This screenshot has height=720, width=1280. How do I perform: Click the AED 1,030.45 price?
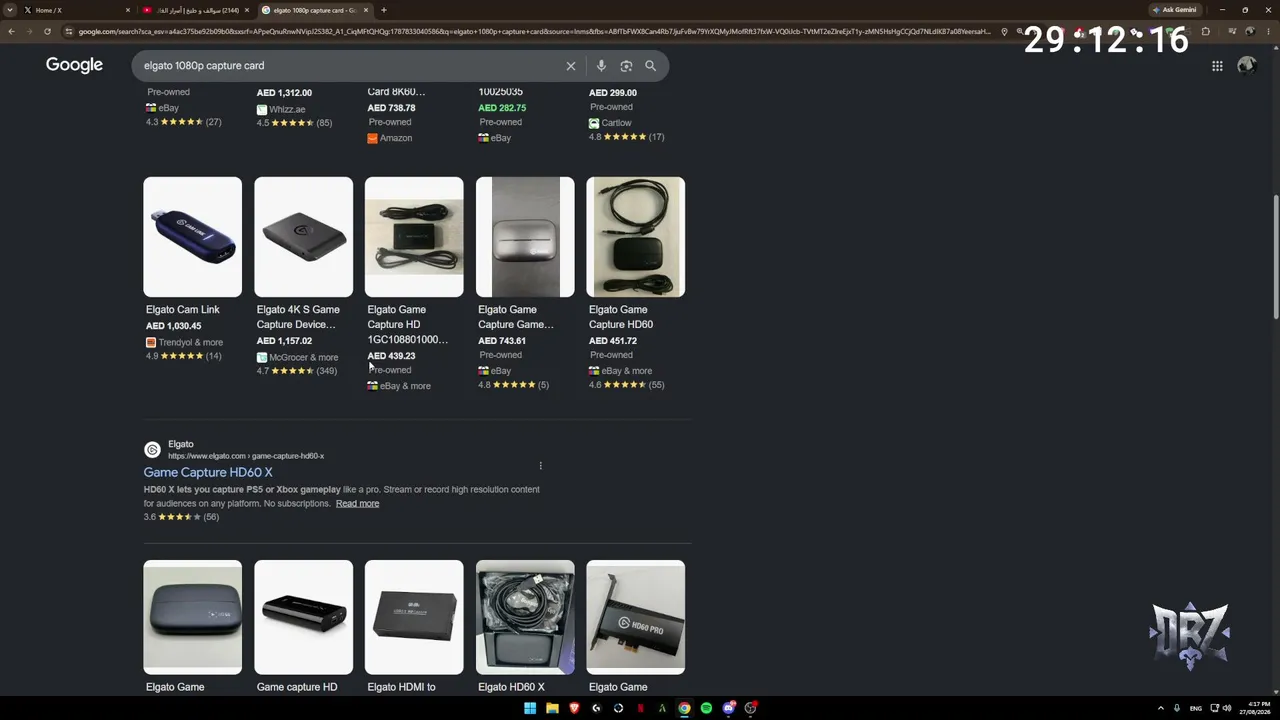174,326
